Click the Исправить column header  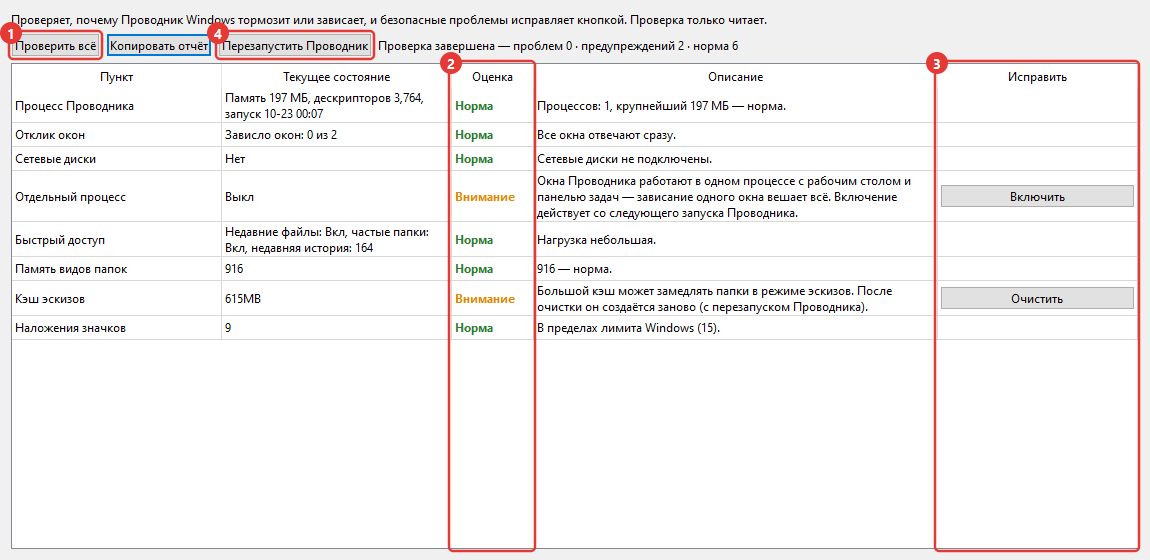tap(1037, 77)
